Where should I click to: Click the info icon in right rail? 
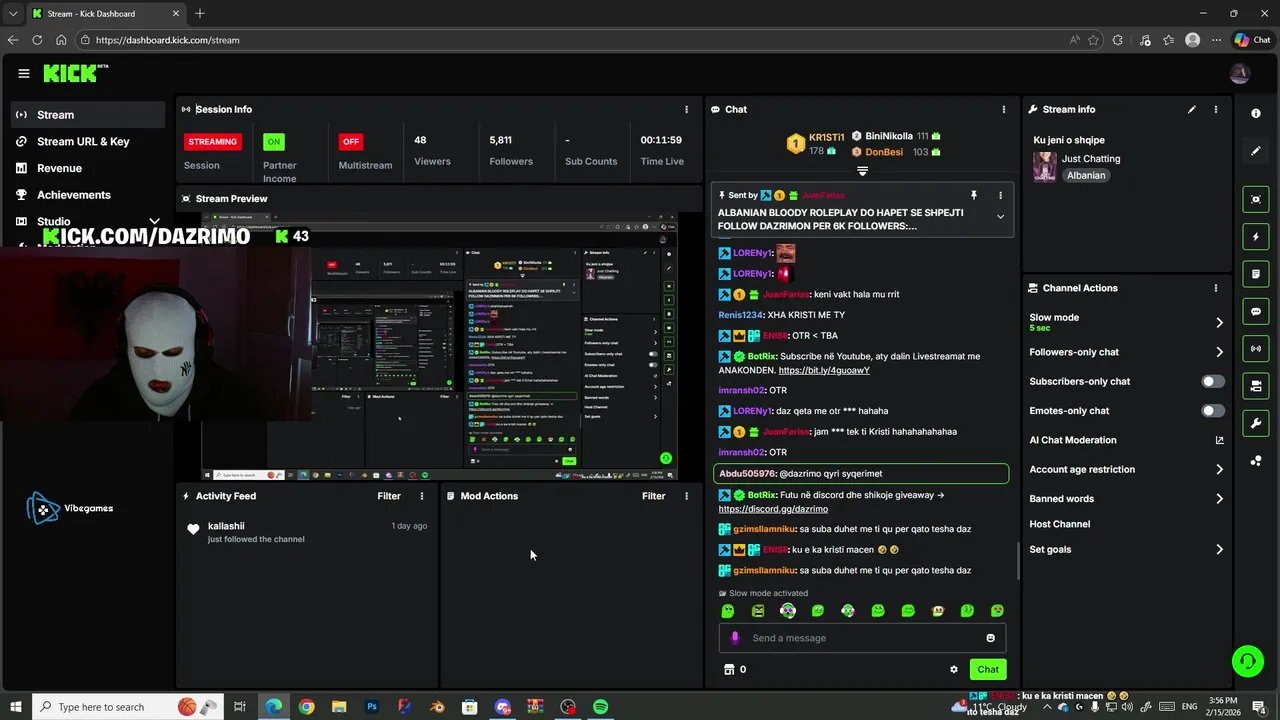[x=1256, y=113]
